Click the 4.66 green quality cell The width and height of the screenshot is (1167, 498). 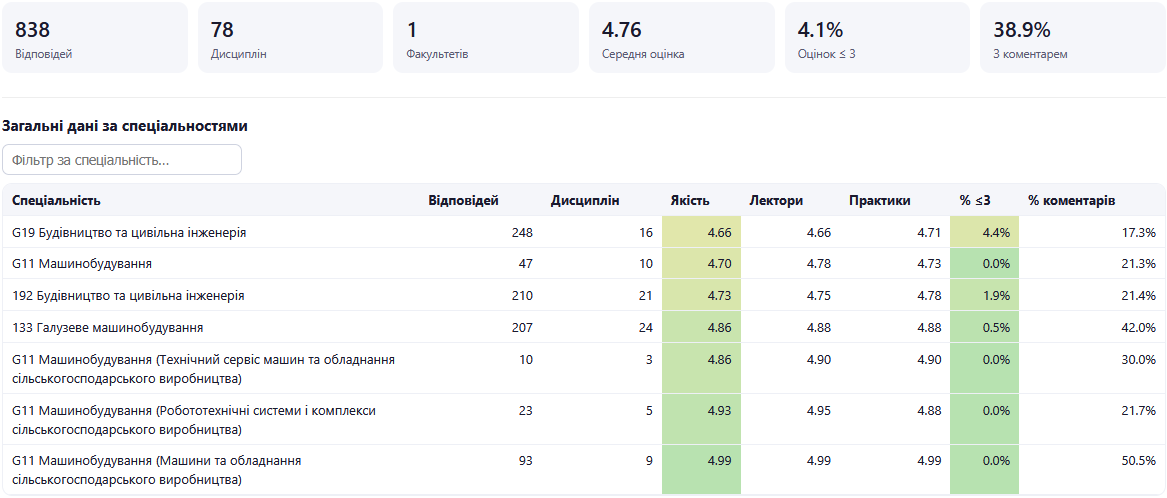[x=701, y=233]
